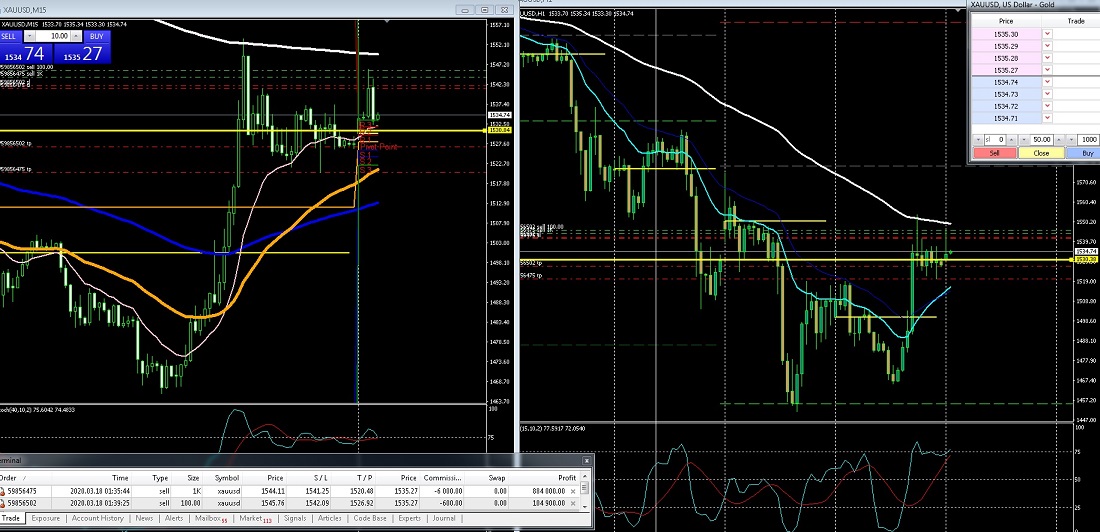Open the News tab
Image resolution: width=1100 pixels, height=532 pixels.
pyautogui.click(x=145, y=519)
